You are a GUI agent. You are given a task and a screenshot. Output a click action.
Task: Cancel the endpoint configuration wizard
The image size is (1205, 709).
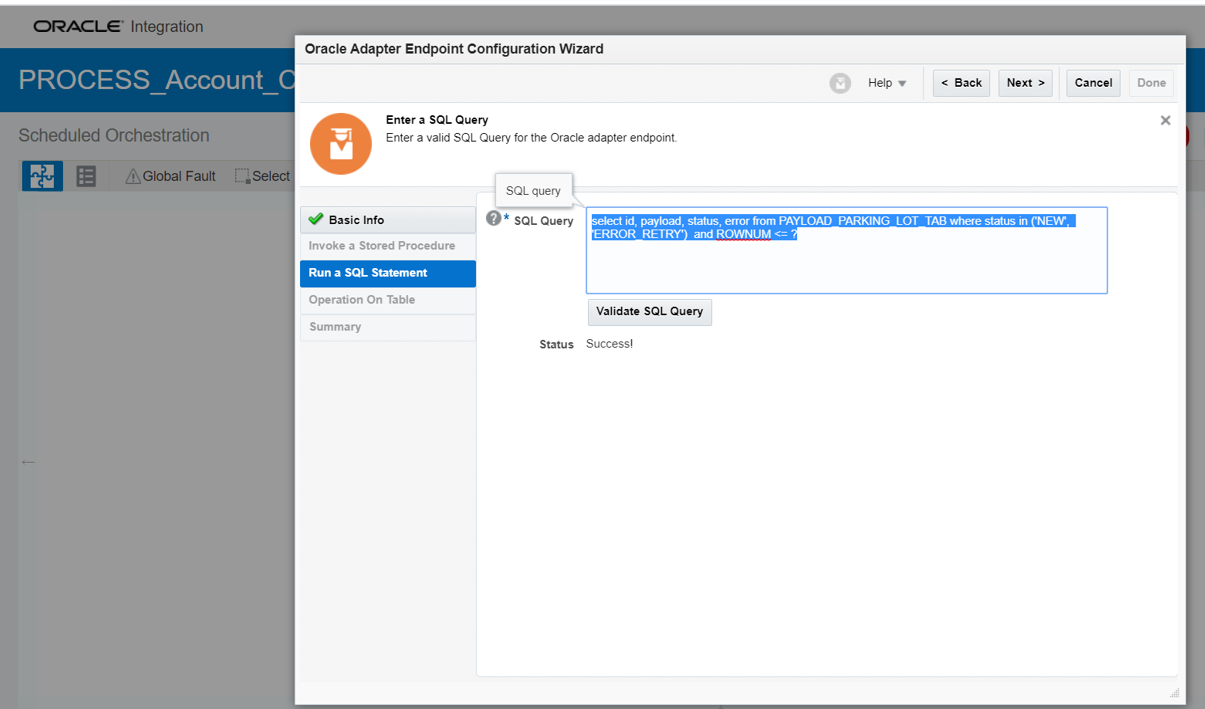1093,83
